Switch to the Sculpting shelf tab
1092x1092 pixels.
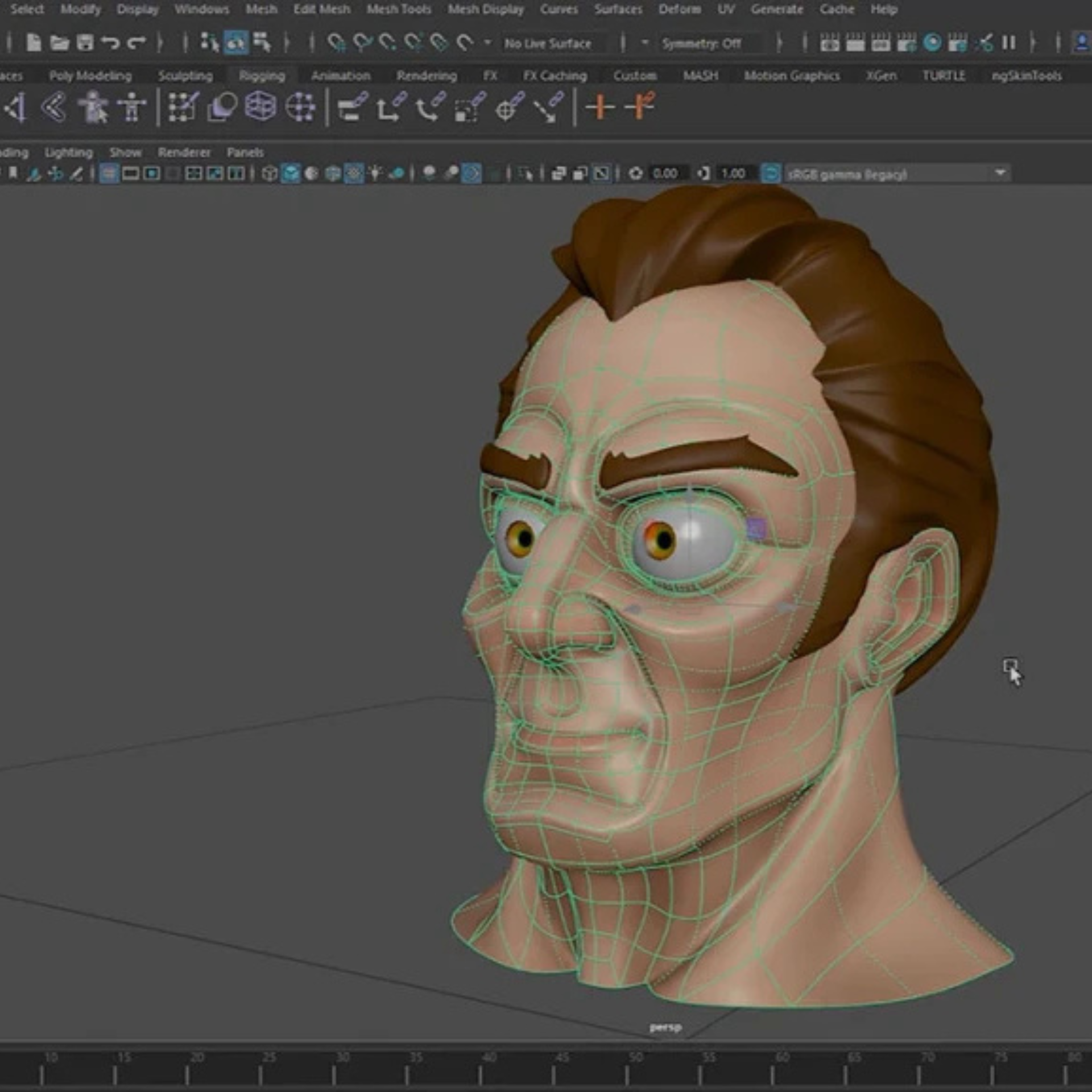click(x=185, y=76)
